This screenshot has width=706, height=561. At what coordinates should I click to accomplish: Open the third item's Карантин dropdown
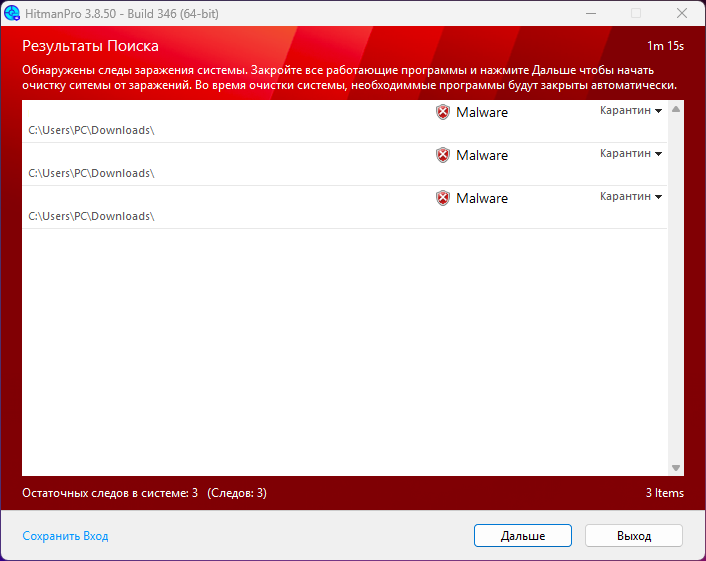tap(630, 196)
